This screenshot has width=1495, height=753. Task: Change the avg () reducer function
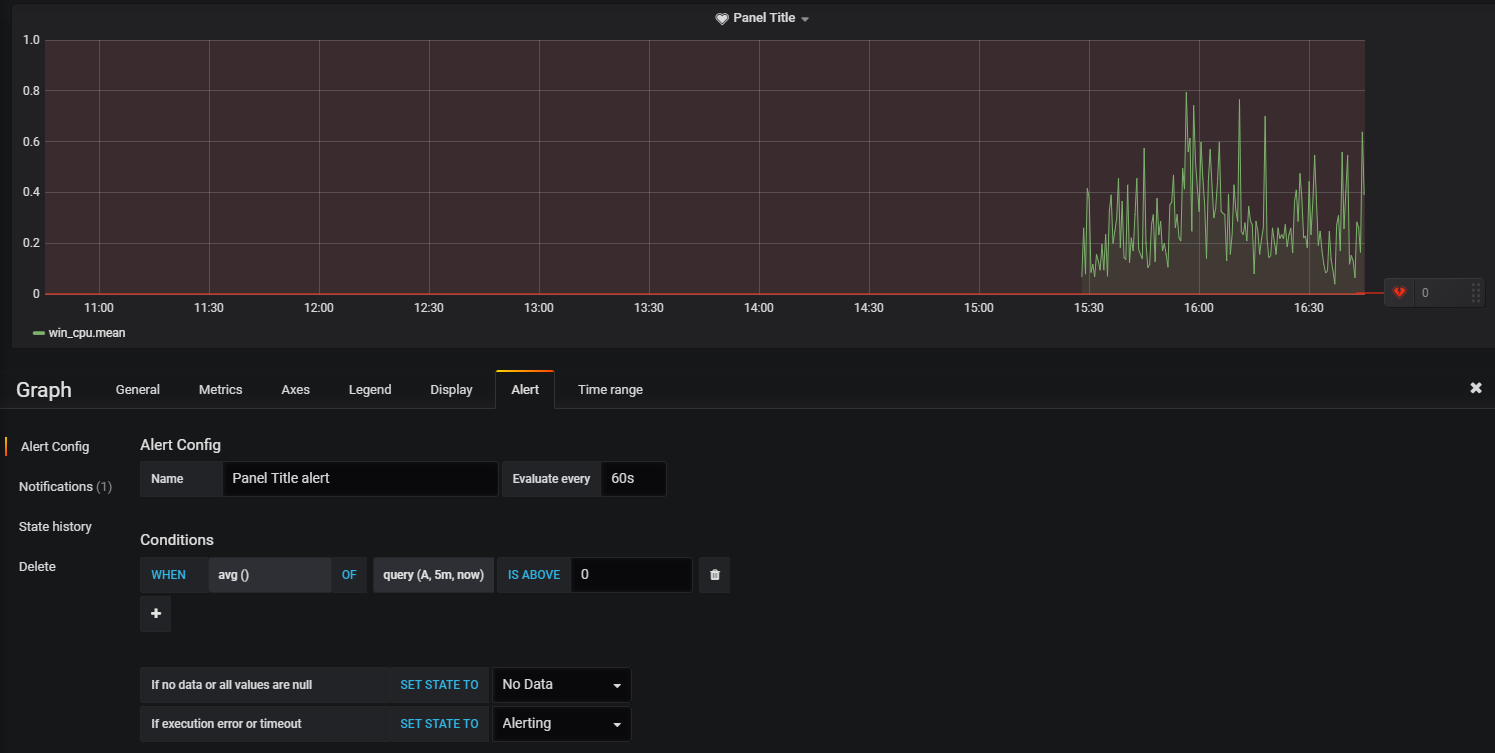tap(269, 575)
